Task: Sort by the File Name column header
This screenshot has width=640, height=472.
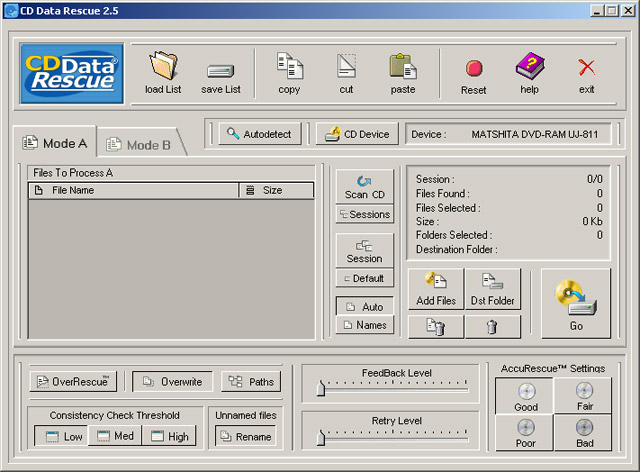Action: pyautogui.click(x=133, y=190)
